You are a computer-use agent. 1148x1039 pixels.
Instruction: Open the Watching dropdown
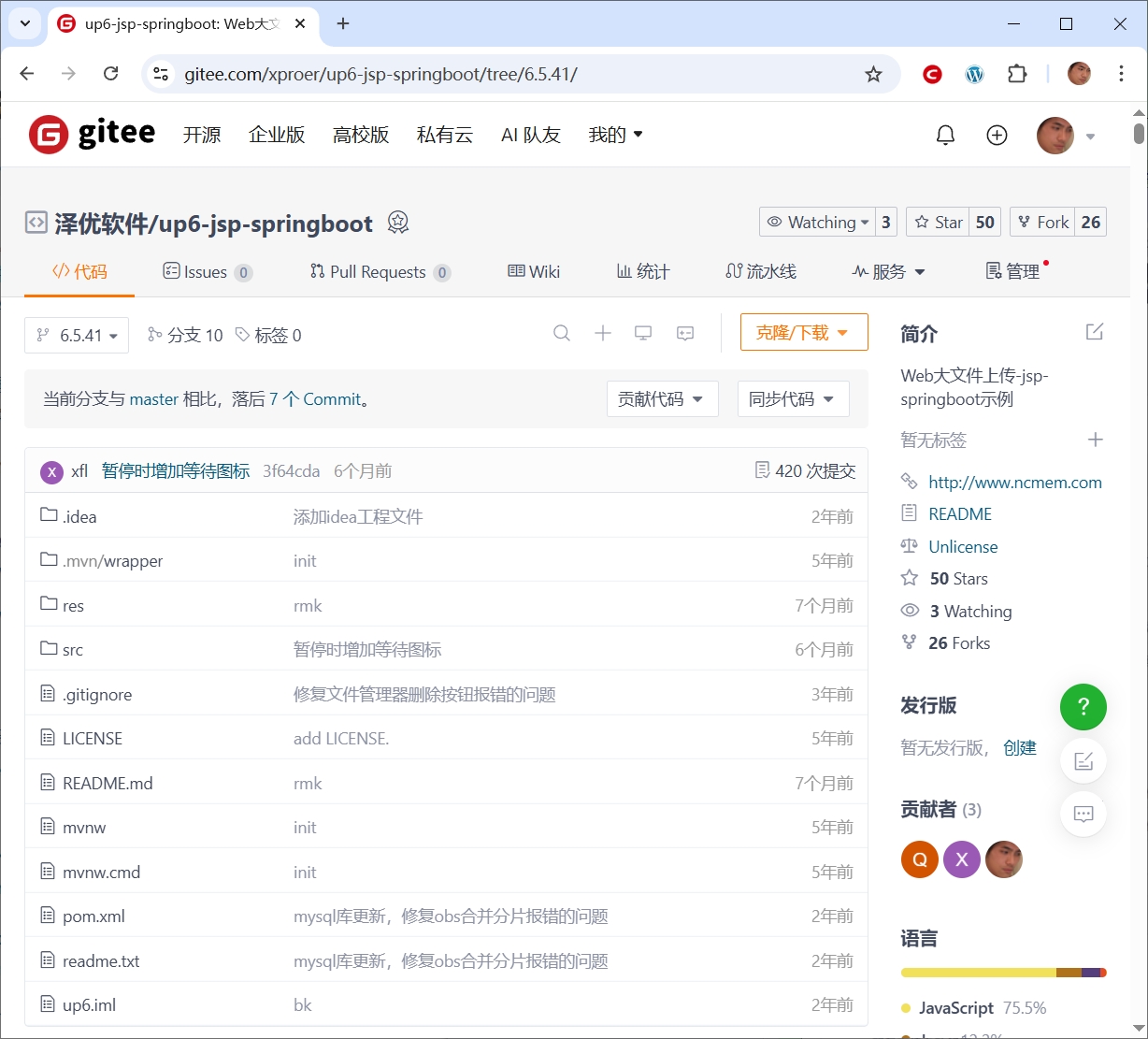(817, 222)
